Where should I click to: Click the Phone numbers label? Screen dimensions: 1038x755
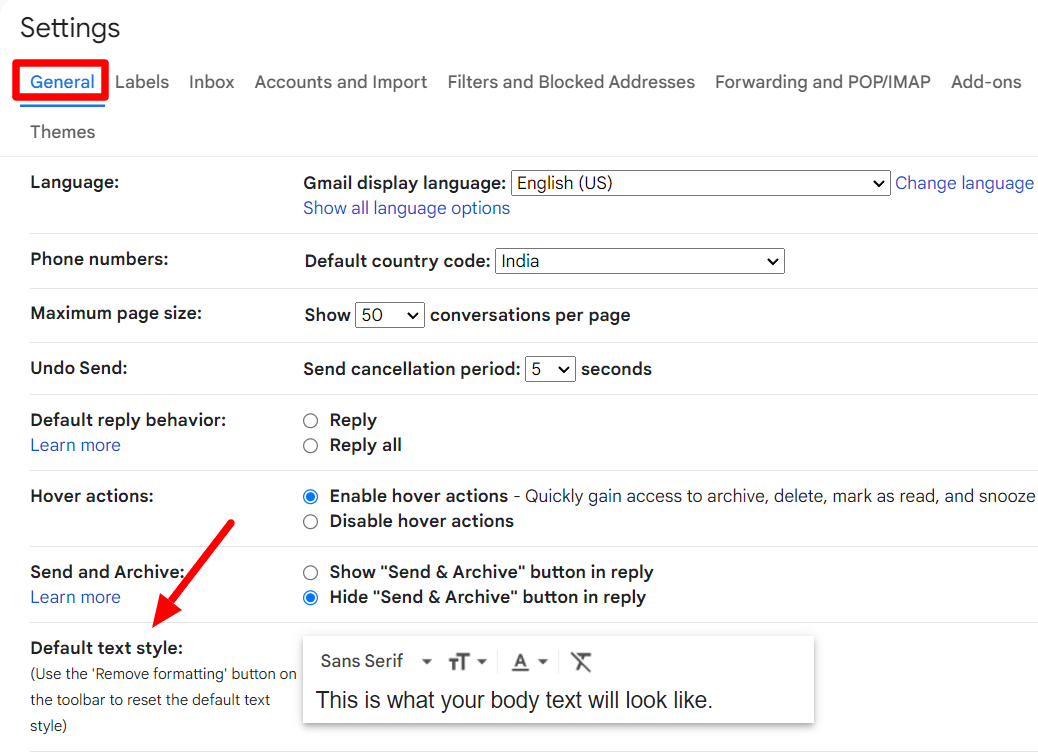[99, 259]
